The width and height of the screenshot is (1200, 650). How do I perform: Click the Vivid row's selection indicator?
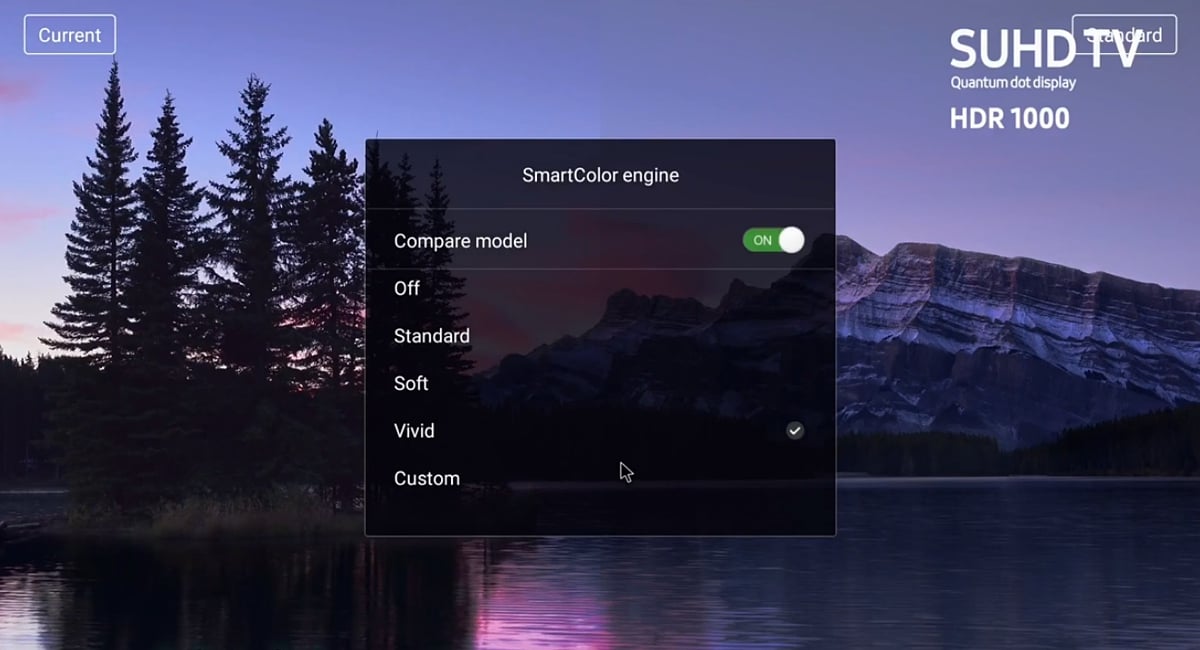[x=795, y=430]
